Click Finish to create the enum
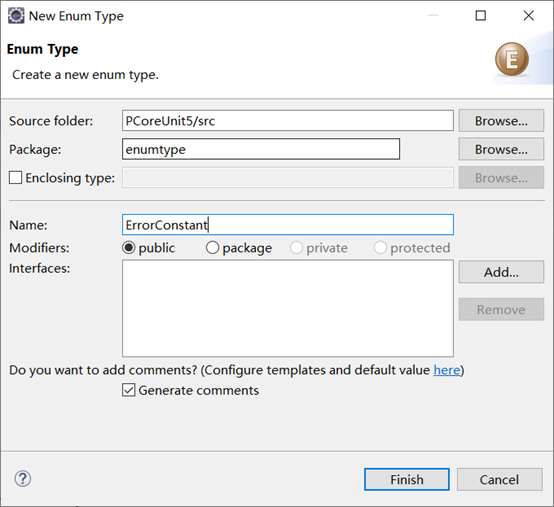554x507 pixels. click(407, 479)
